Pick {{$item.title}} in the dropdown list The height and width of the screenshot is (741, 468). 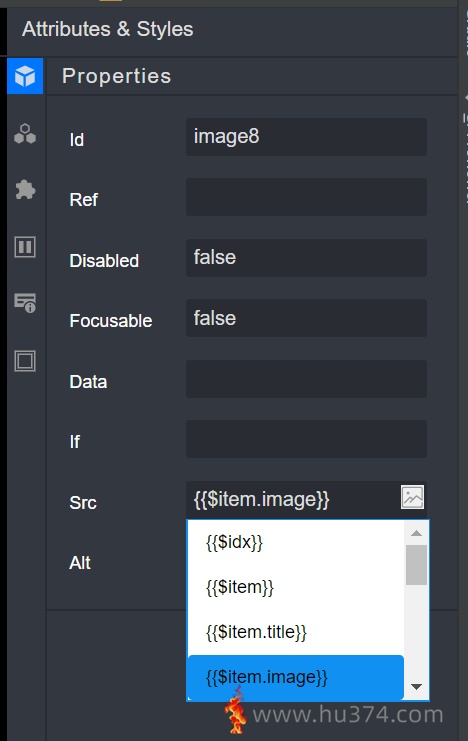pos(296,632)
